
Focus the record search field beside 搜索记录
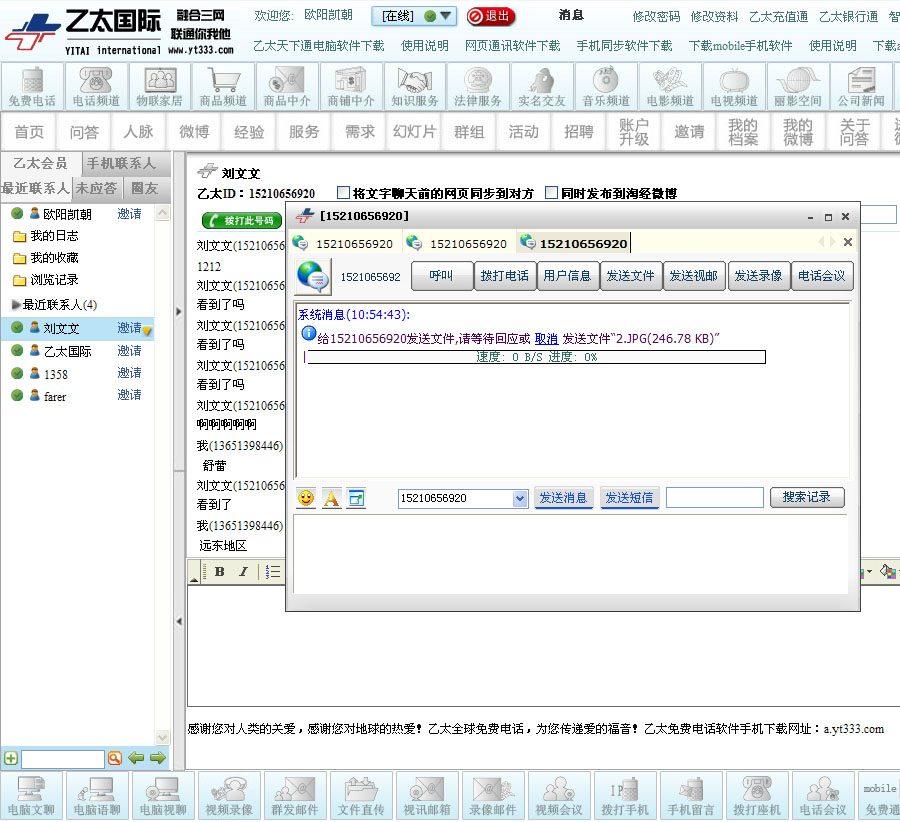[715, 498]
